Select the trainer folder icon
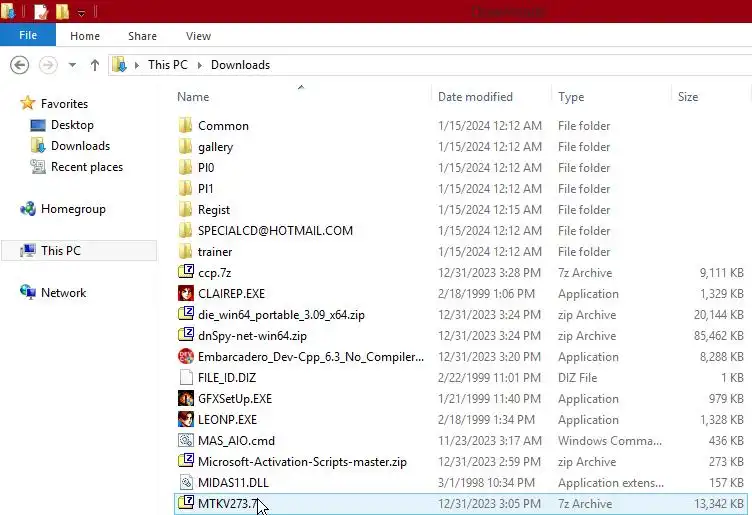This screenshot has width=752, height=515. [185, 251]
